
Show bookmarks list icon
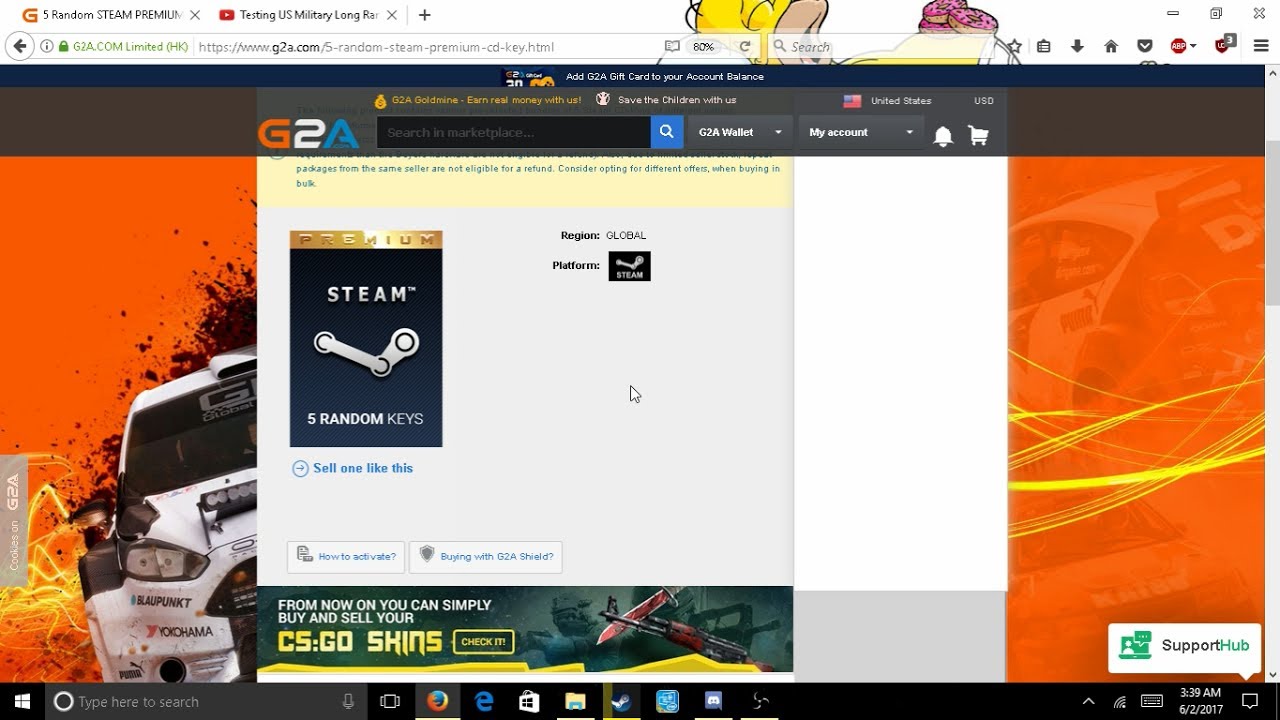click(1044, 46)
